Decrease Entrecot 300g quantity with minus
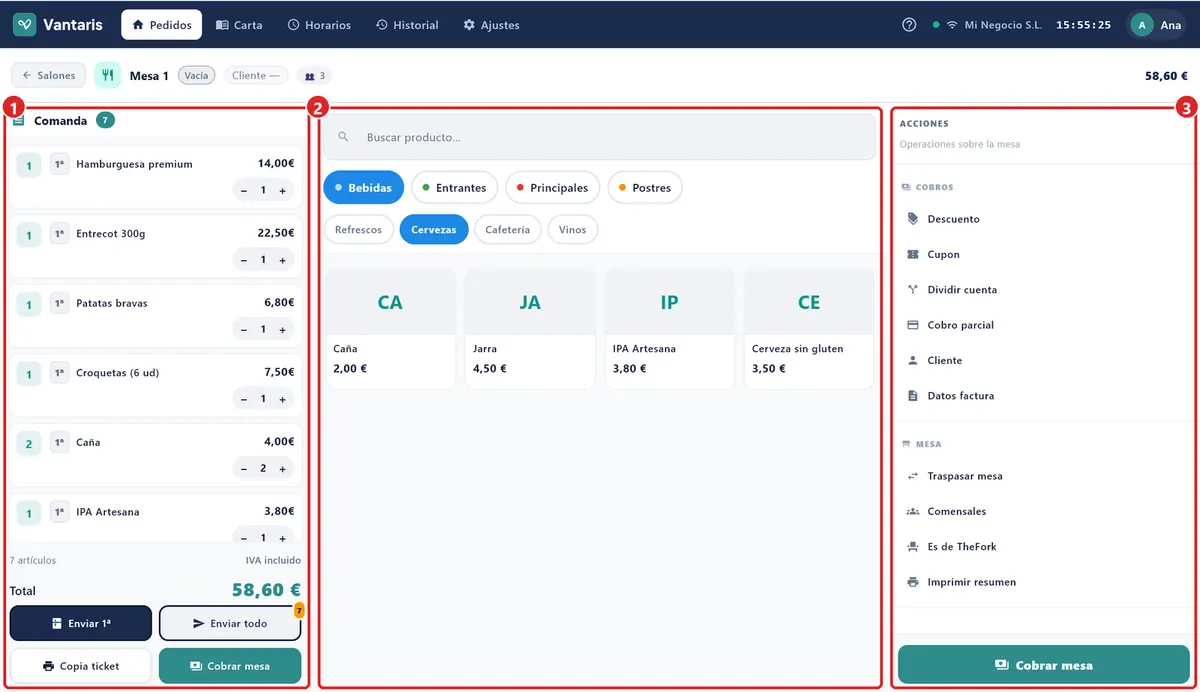Viewport: 1200px width, 692px height. pyautogui.click(x=244, y=260)
